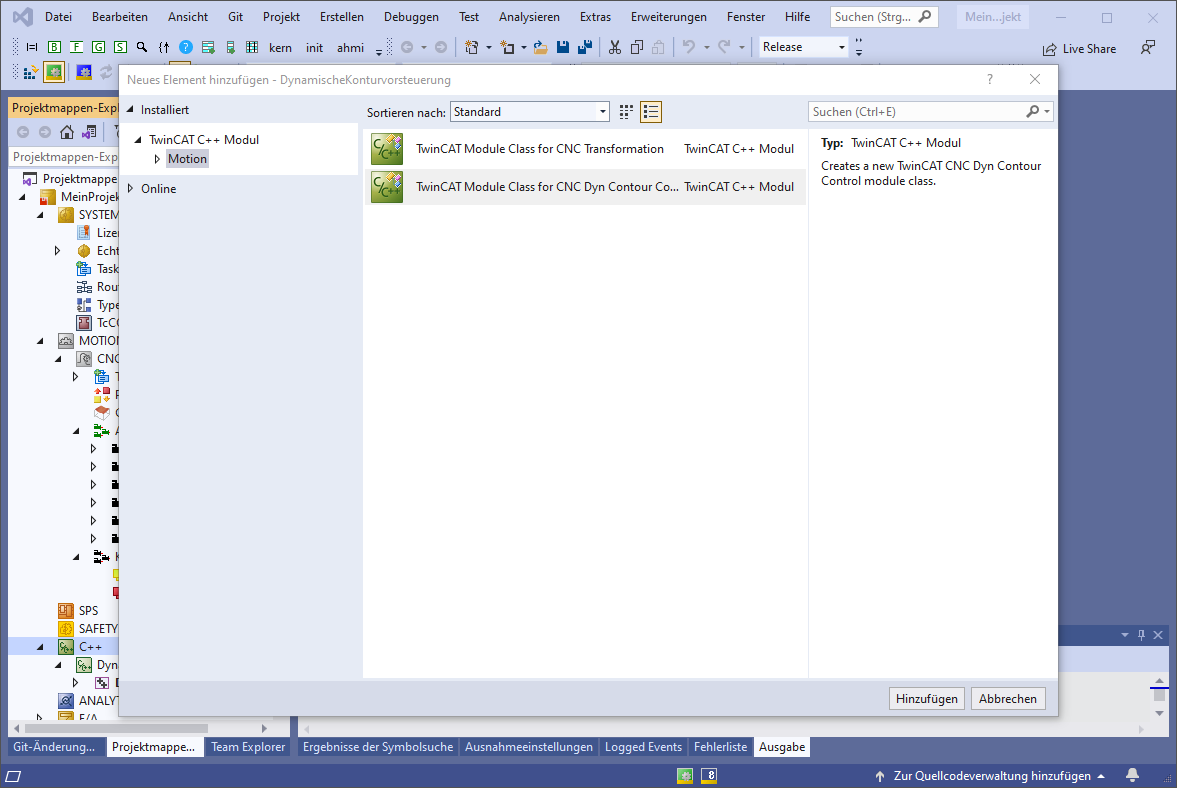
Task: Open the Bearbeiten menu
Action: (x=119, y=17)
